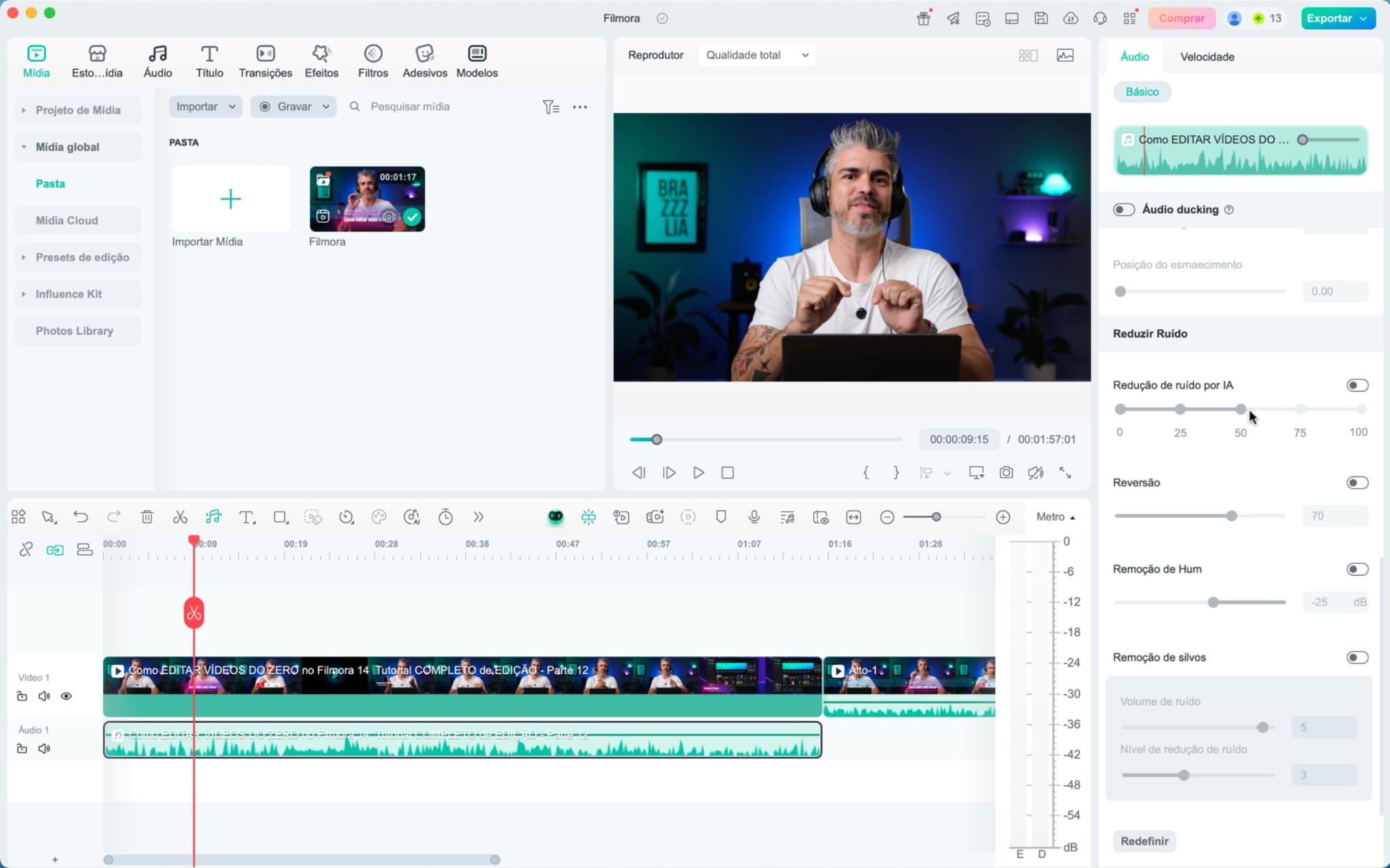This screenshot has width=1390, height=868.
Task: Enter fullscreen preview with expand arrows icon
Action: pos(1065,472)
